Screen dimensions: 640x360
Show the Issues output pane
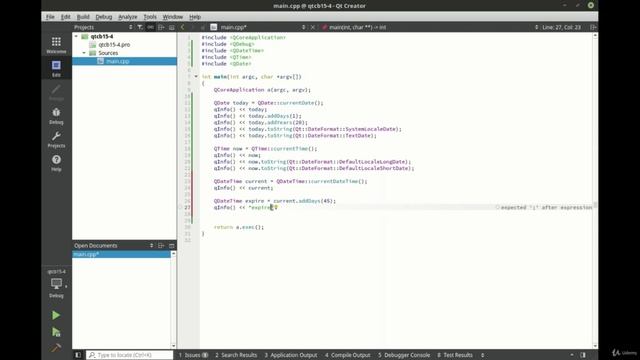pyautogui.click(x=193, y=355)
